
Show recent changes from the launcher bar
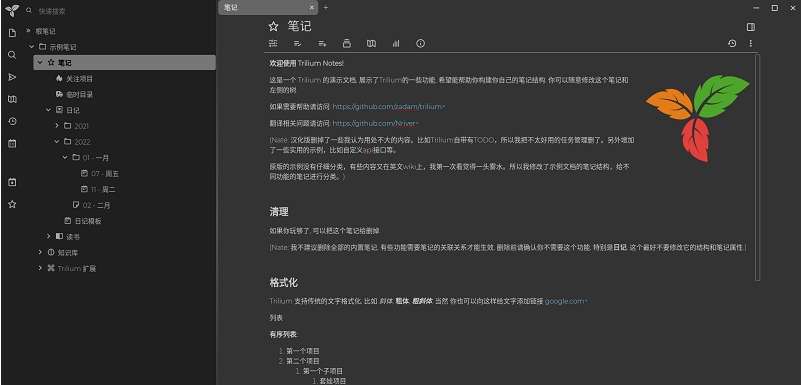click(x=12, y=121)
